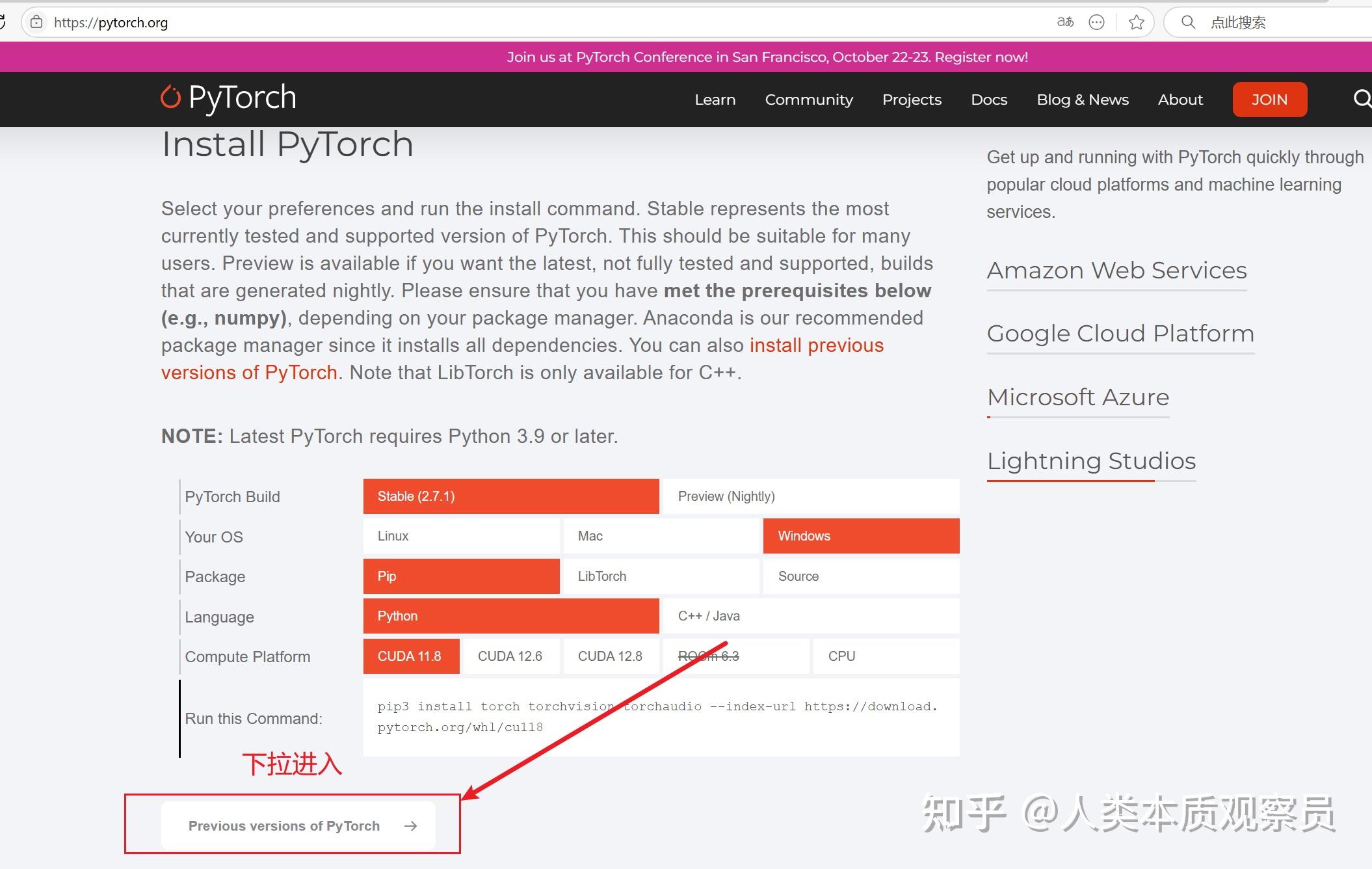Open the read aloud icon in address bar
This screenshot has height=869, width=1372.
(1064, 21)
